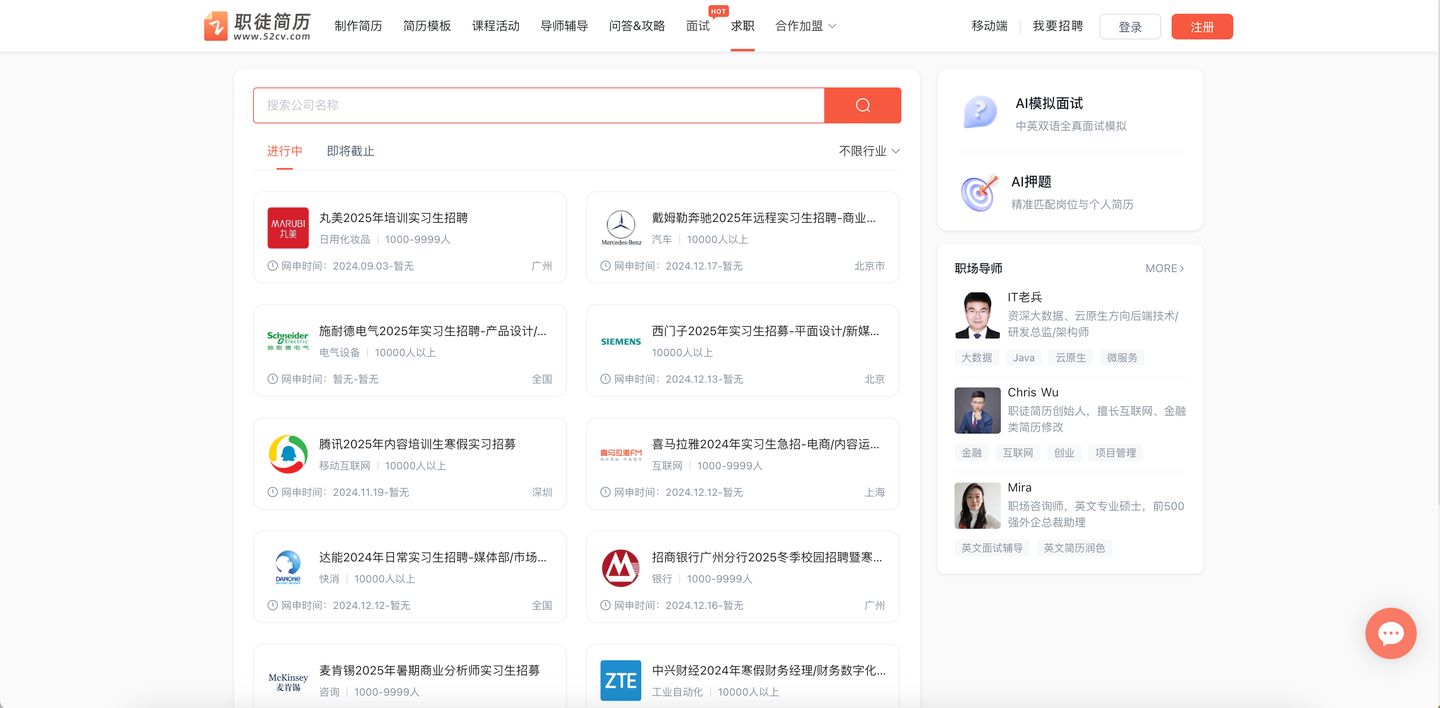
Task: Click the 喜马拉雅FM company logo
Action: tap(621, 454)
